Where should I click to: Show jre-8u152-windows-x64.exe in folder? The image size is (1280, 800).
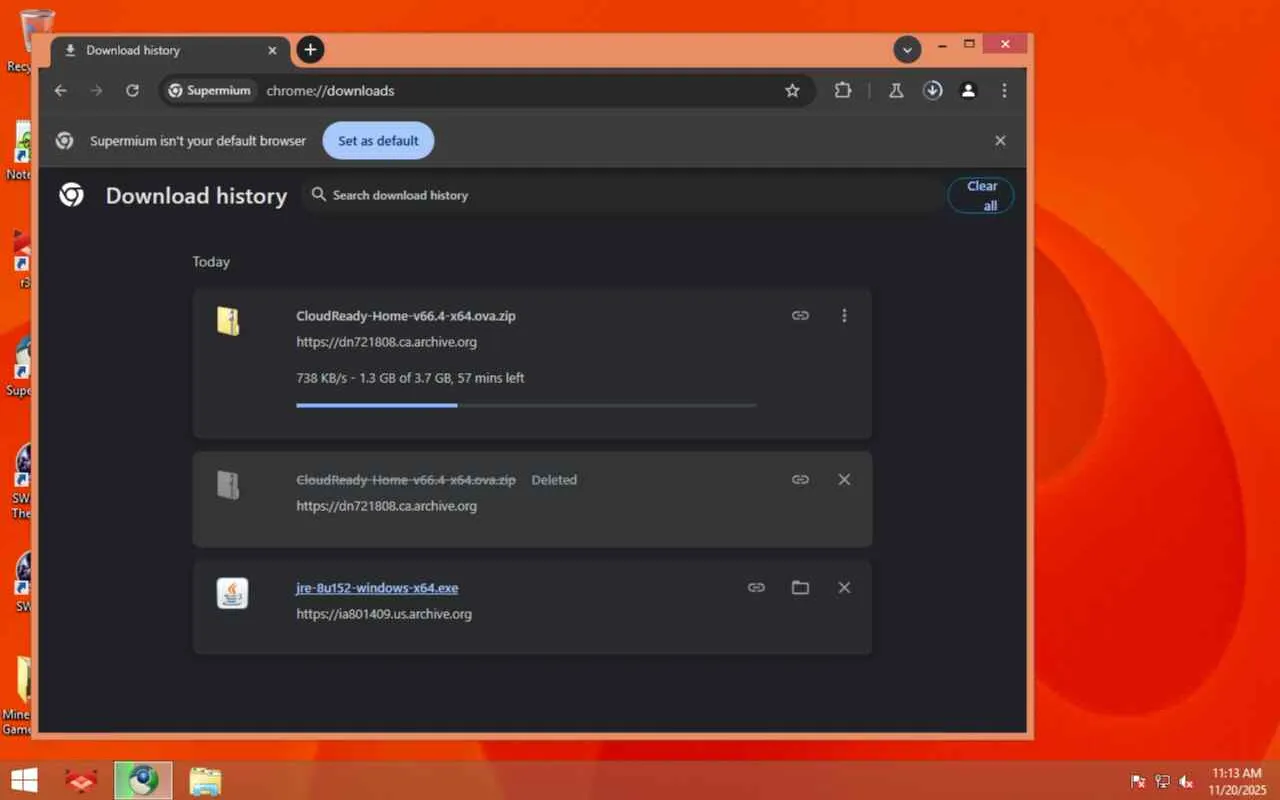pyautogui.click(x=800, y=588)
